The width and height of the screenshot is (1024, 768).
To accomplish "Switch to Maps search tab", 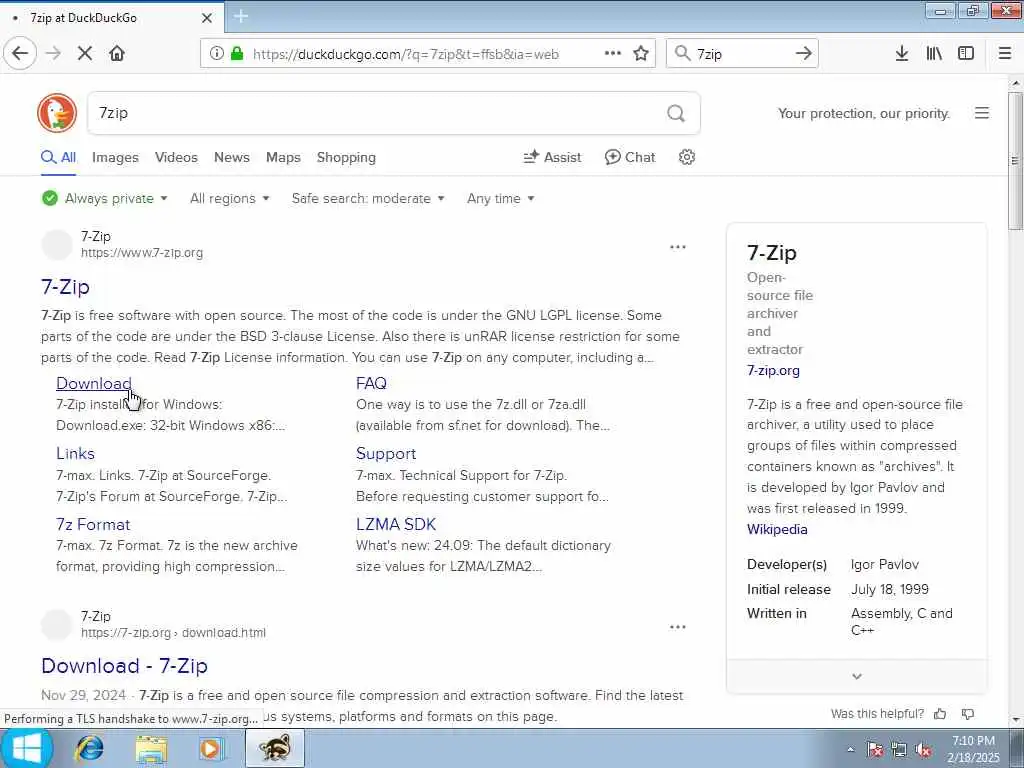I will pos(283,157).
